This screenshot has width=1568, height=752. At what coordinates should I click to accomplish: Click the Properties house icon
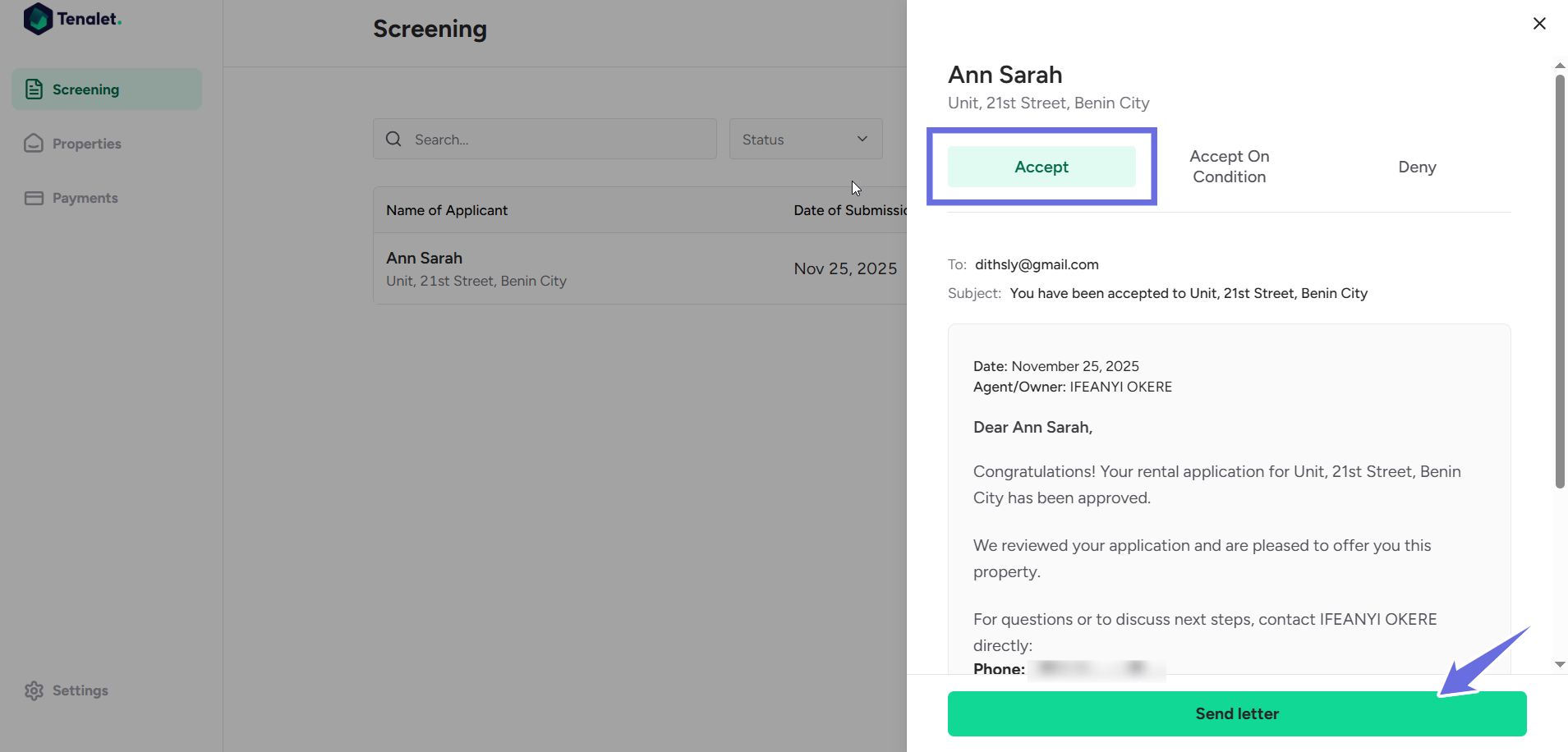(34, 144)
